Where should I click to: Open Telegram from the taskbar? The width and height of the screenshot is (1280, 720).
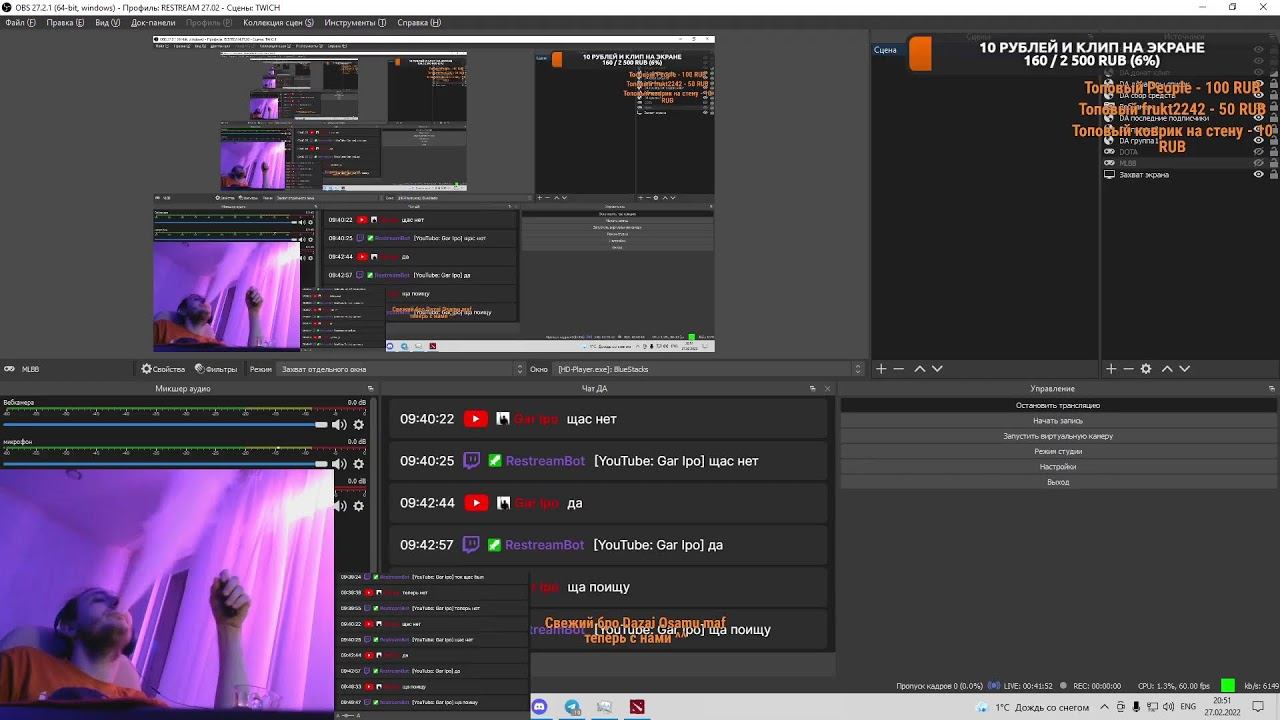pos(572,707)
